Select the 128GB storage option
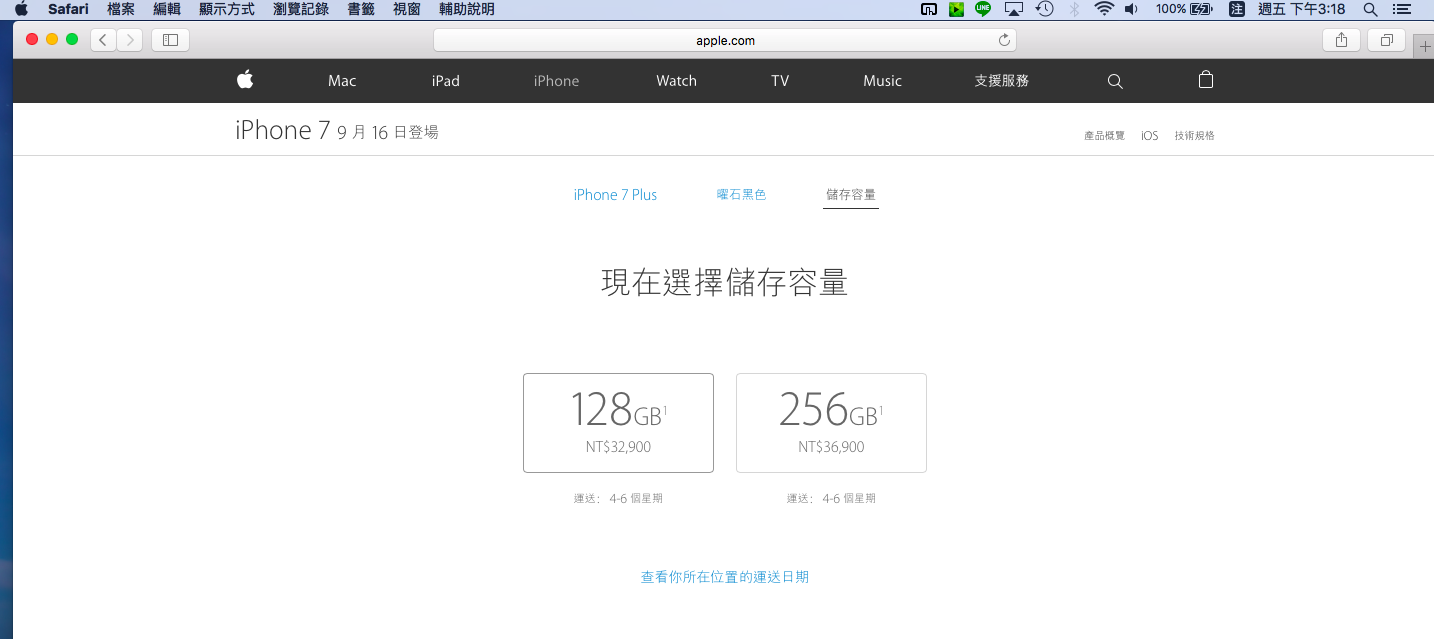The height and width of the screenshot is (639, 1434). click(618, 422)
